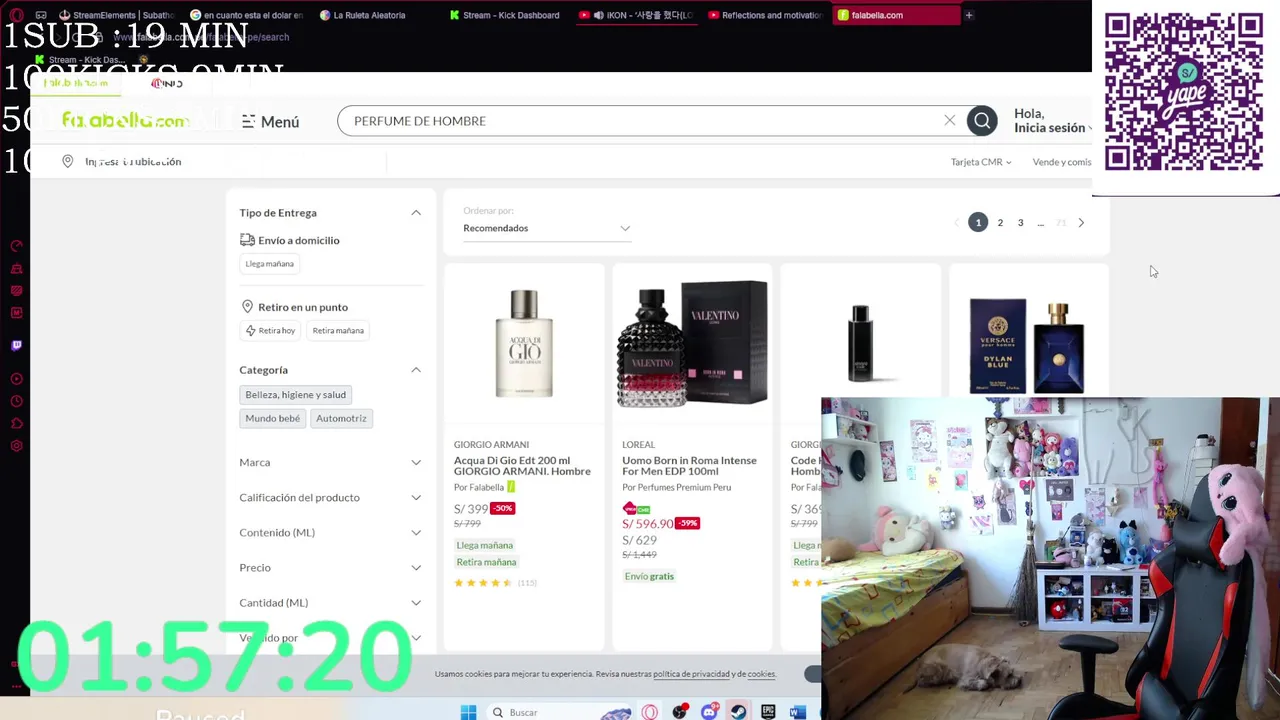Open the Extensions cube icon in the sidebar

16,424
